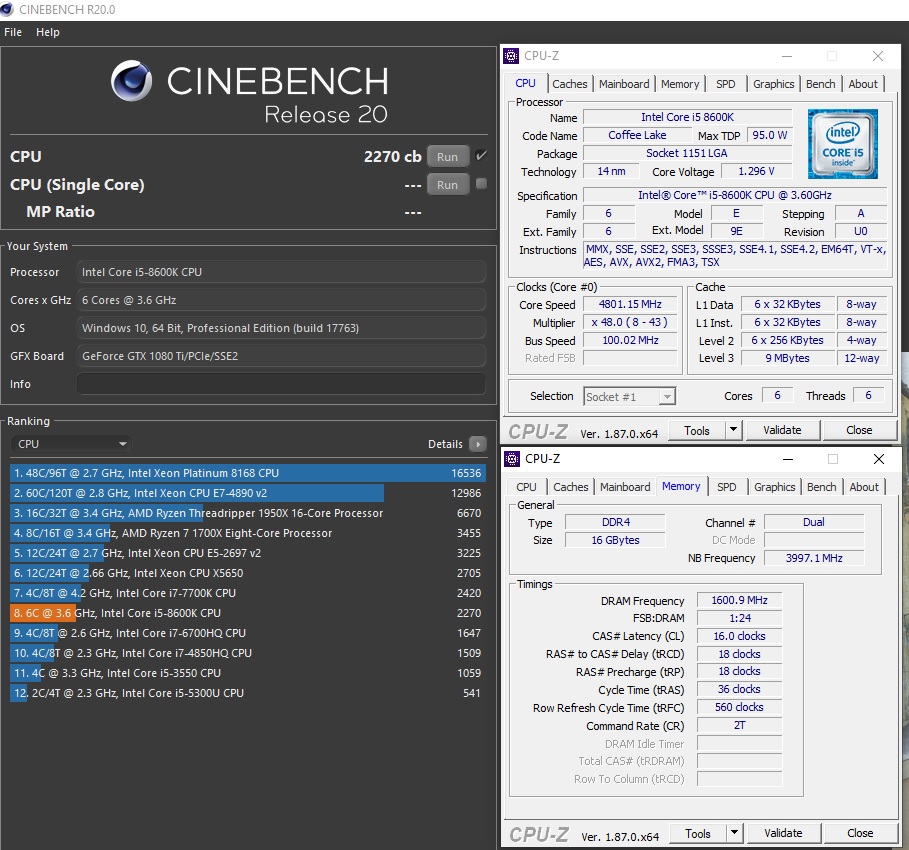
Task: Close the upper CPU-Z window with X
Action: 878,56
